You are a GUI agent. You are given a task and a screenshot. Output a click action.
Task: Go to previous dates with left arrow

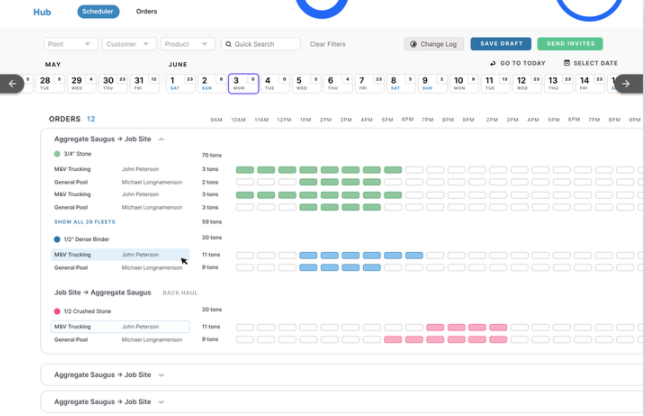tap(12, 84)
